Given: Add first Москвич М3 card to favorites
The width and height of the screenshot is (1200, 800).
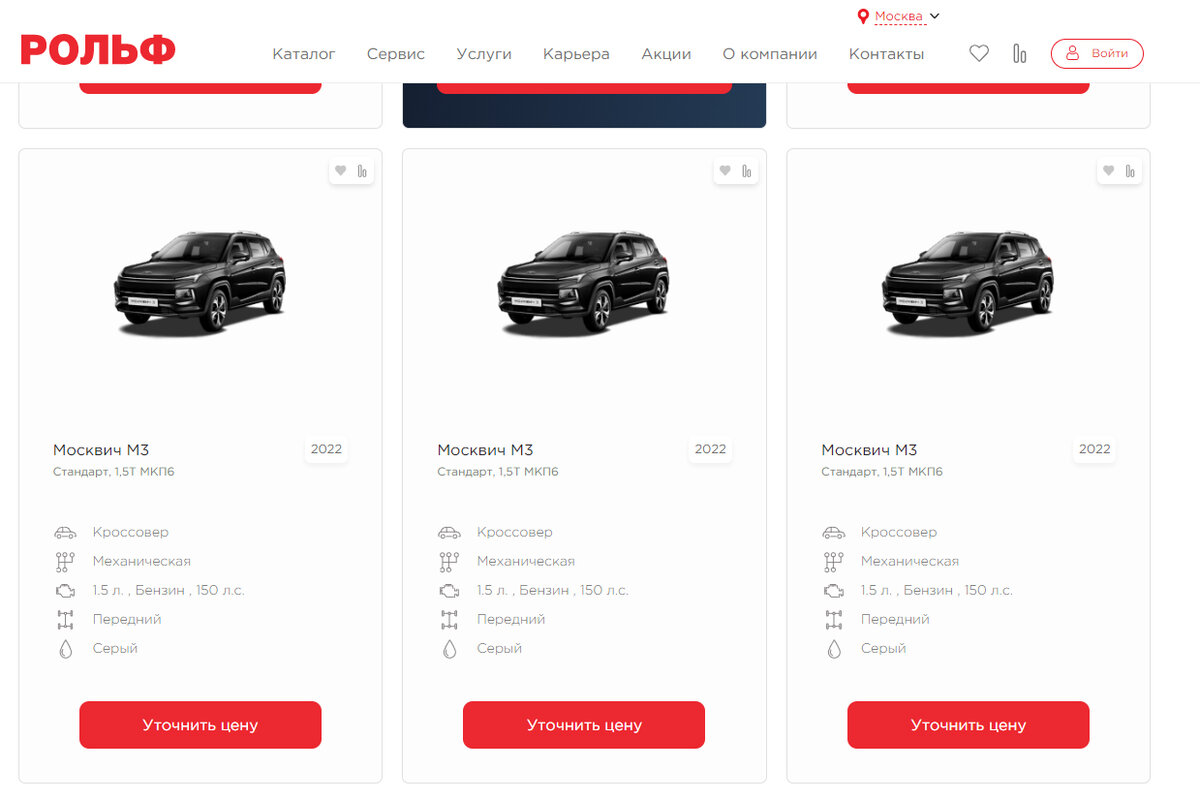Looking at the screenshot, I should click(340, 171).
